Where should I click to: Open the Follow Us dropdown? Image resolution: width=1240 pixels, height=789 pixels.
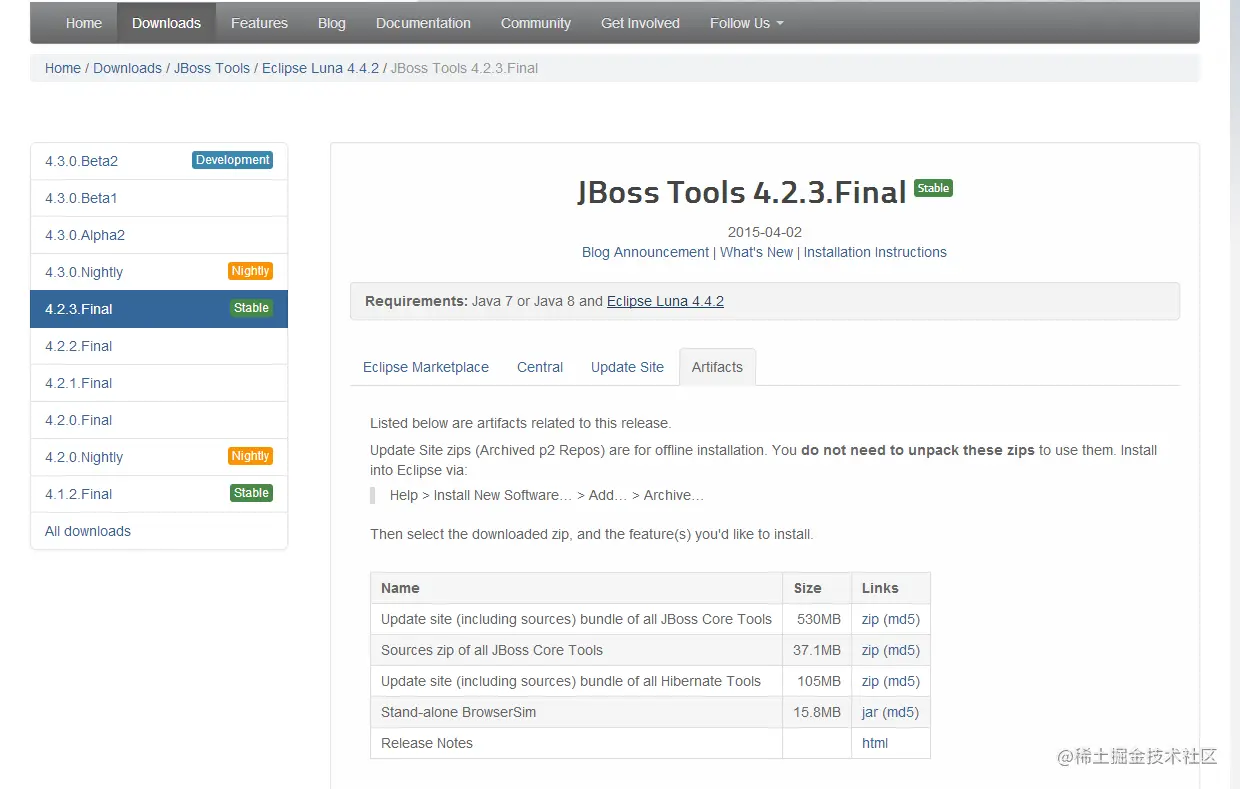[x=746, y=22]
